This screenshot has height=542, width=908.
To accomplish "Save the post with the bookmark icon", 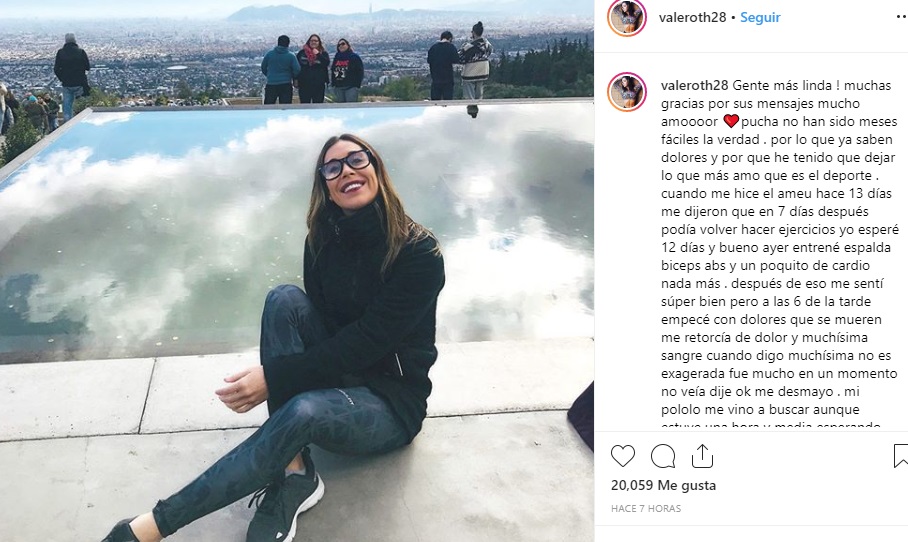I will click(x=901, y=456).
